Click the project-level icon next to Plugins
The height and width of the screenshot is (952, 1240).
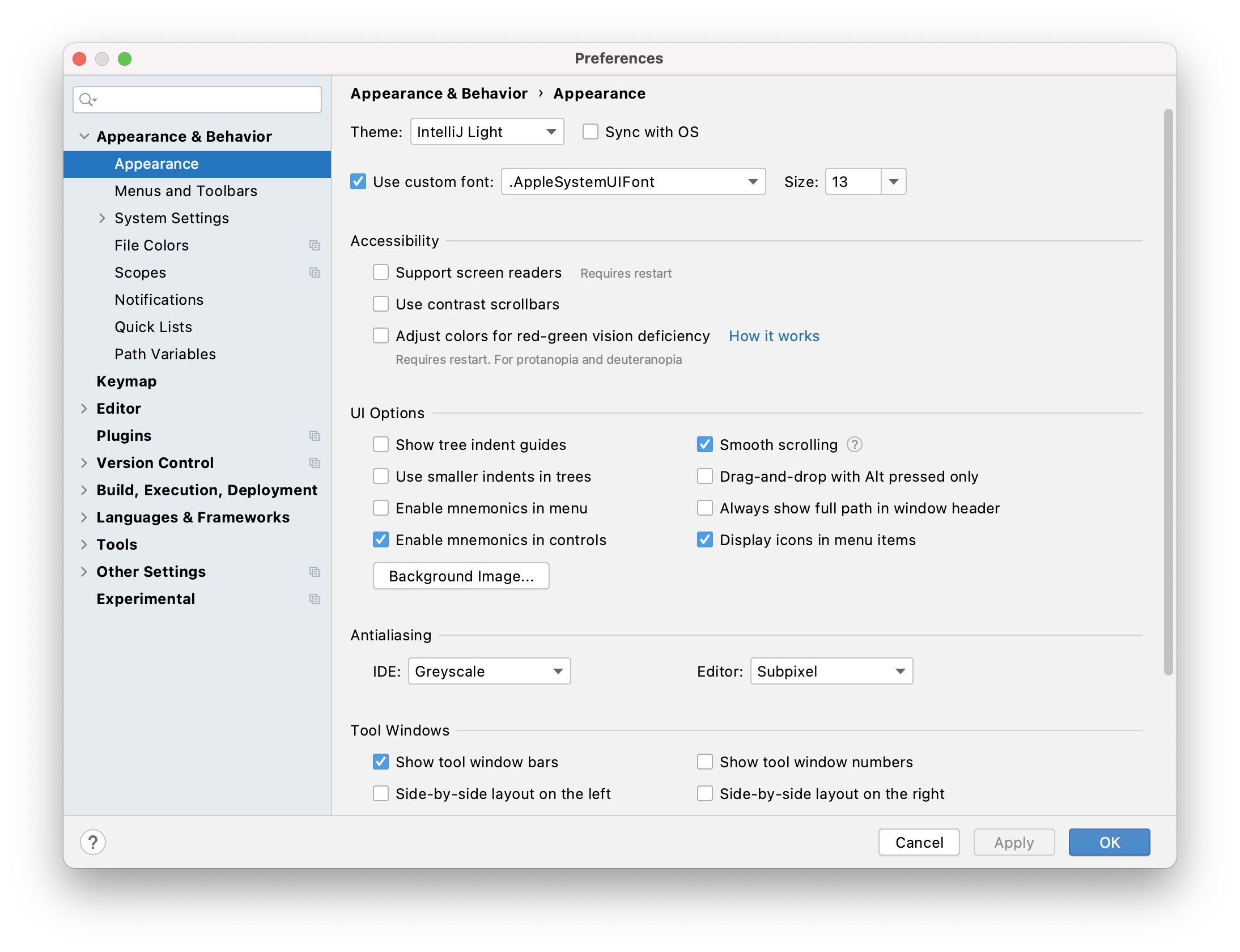tap(315, 436)
